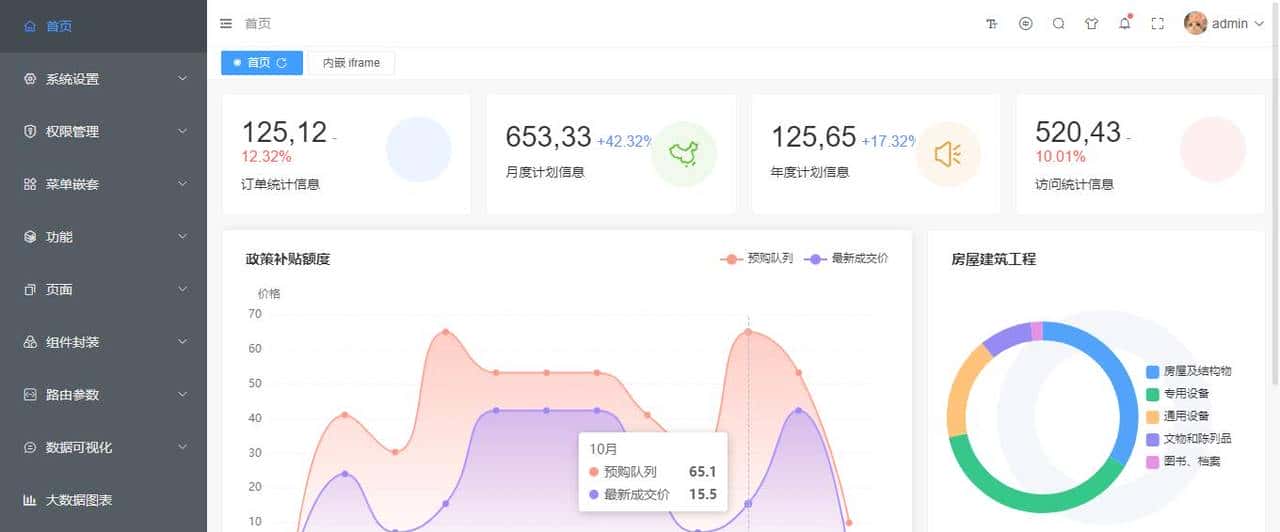Screen dimensions: 1280x532
Task: Switch to the 首页 tab
Action: coord(262,63)
